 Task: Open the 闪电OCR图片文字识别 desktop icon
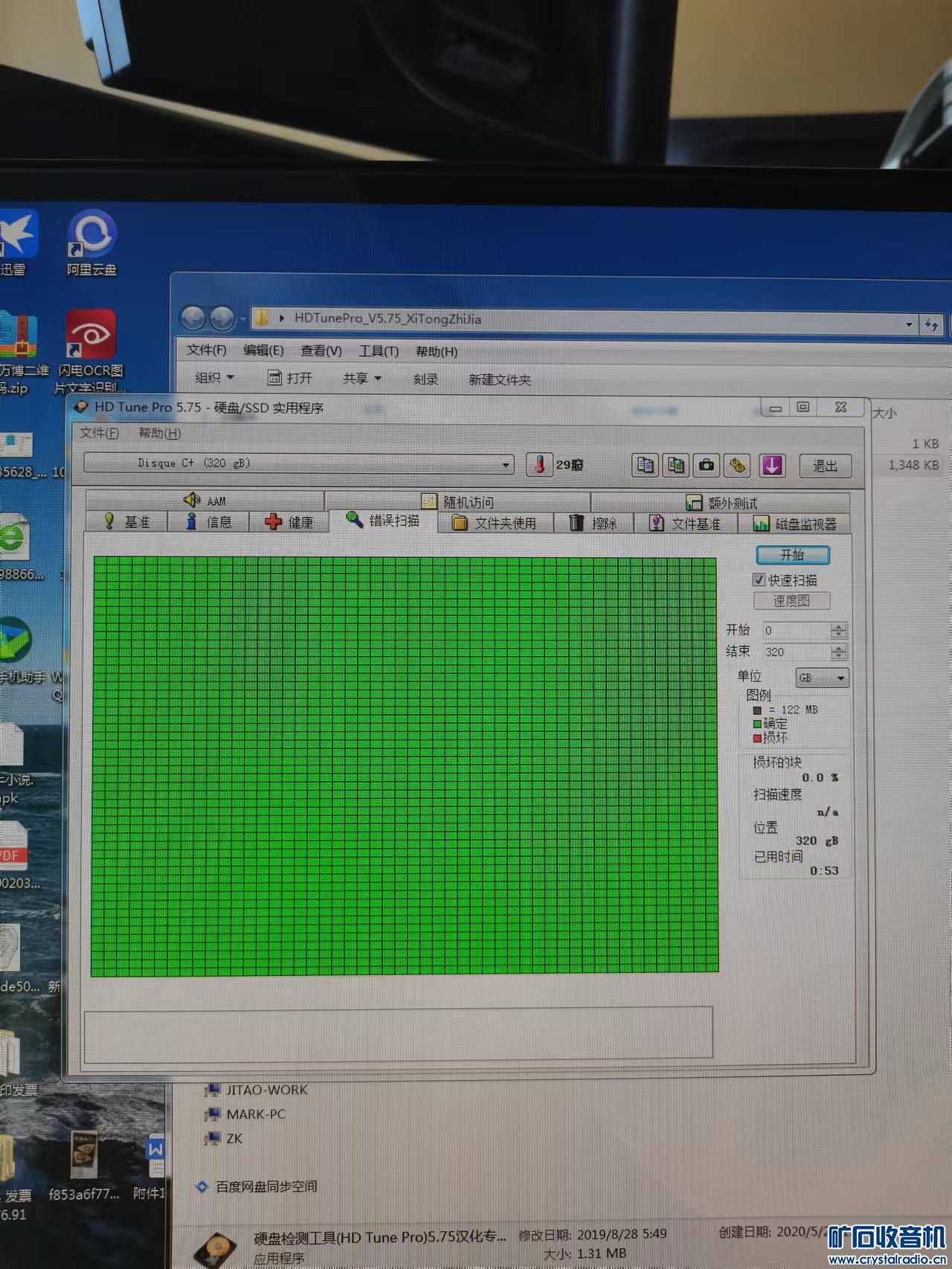pyautogui.click(x=91, y=352)
